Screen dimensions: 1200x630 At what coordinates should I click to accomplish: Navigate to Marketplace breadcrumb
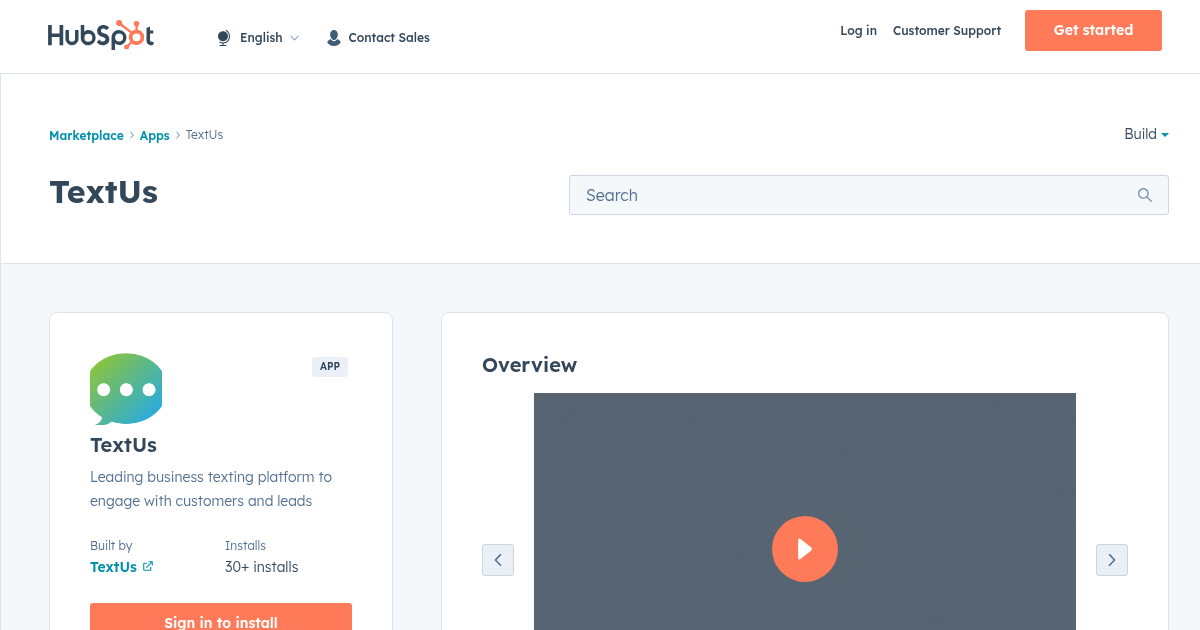[x=86, y=135]
